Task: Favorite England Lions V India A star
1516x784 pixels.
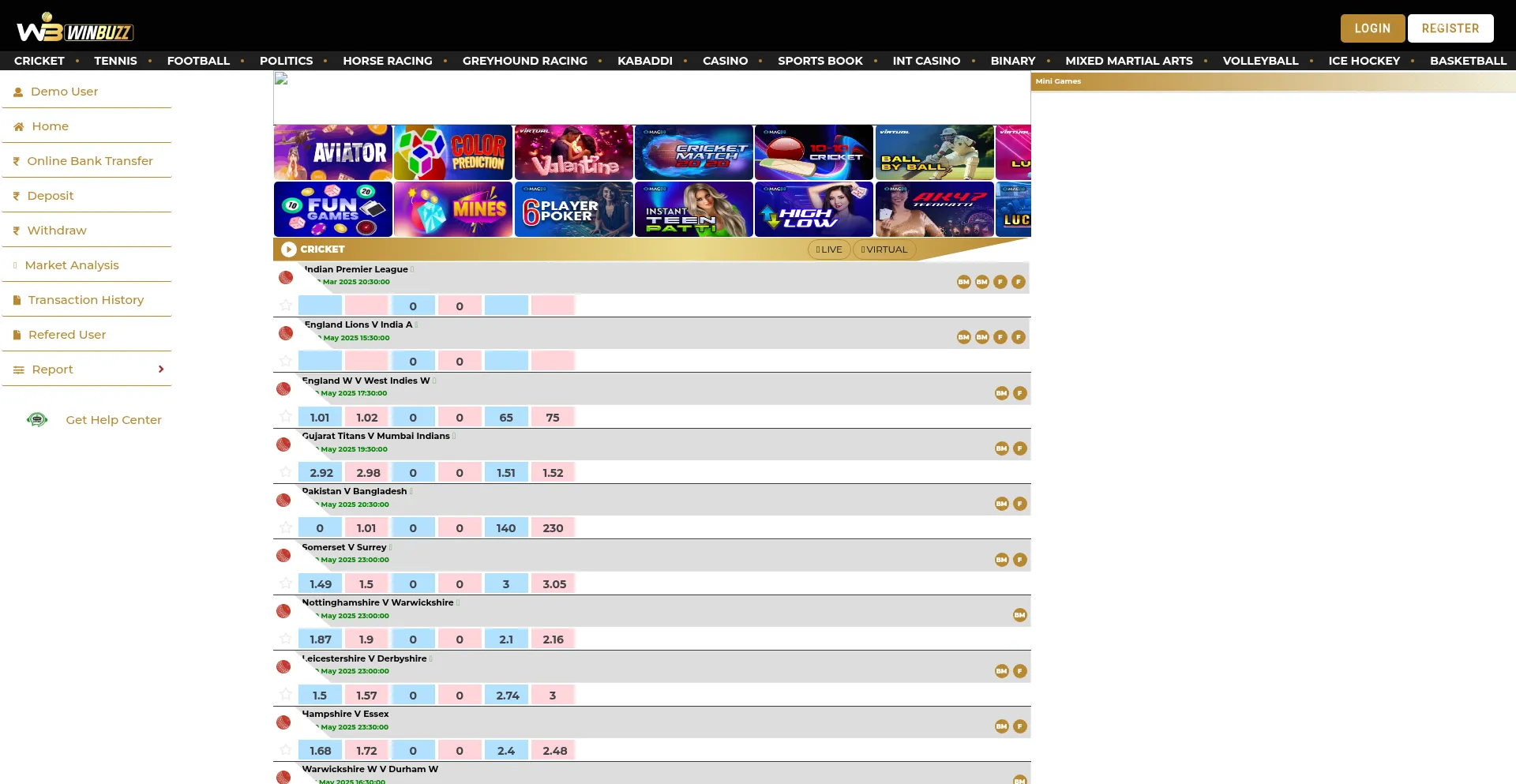Action: point(286,361)
